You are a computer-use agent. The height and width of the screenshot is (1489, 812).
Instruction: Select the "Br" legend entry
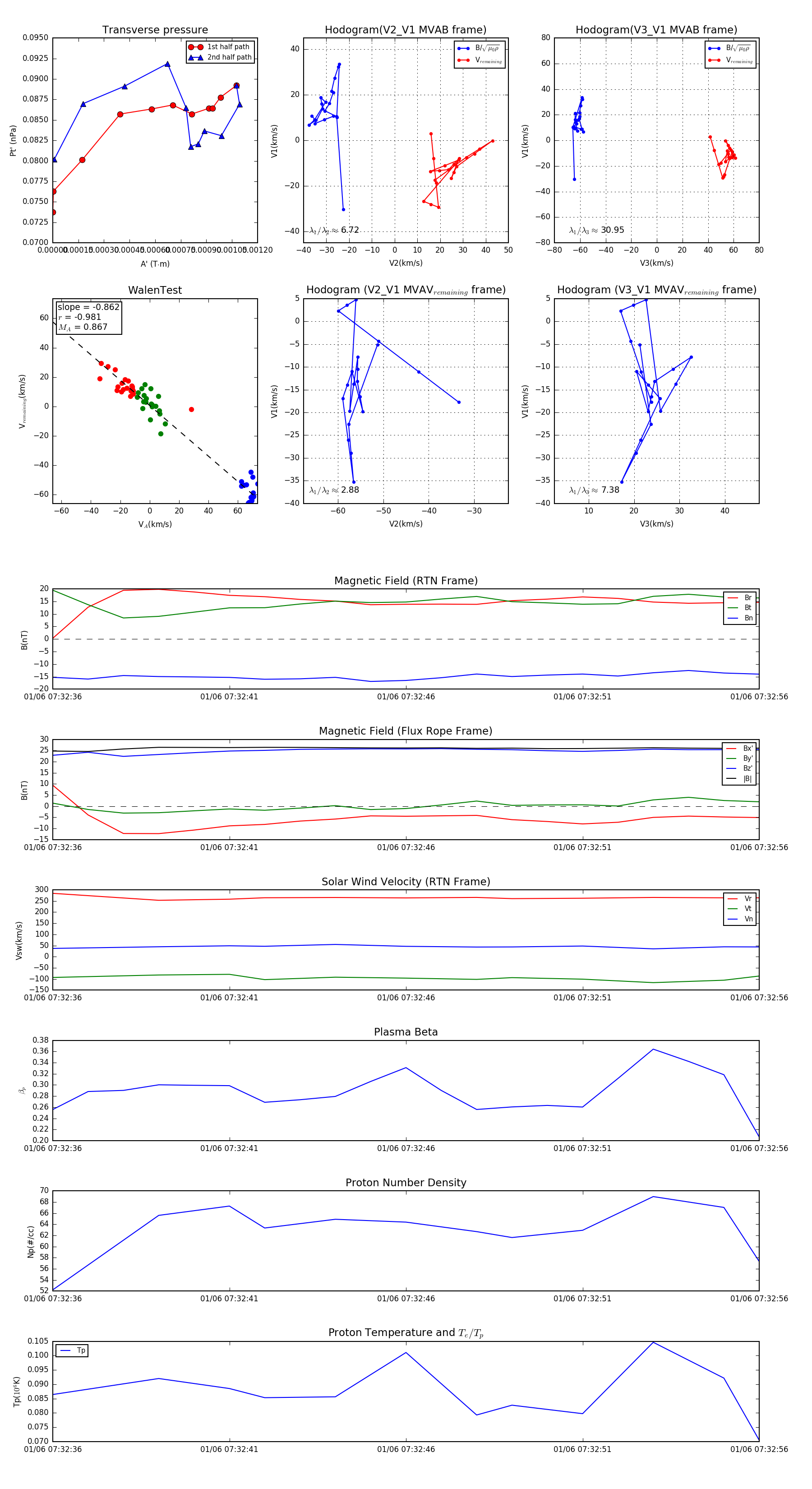[740, 598]
